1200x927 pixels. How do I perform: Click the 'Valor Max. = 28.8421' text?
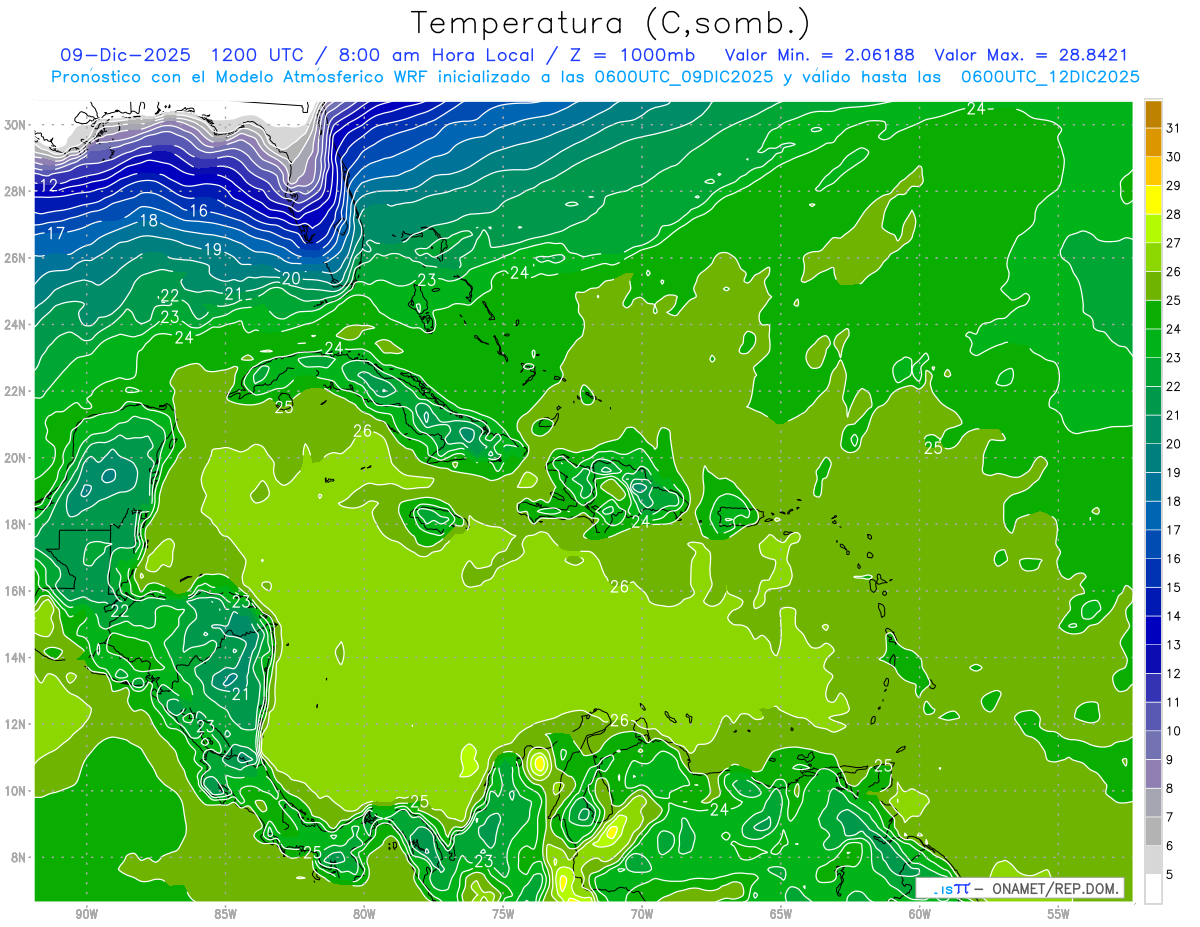(1031, 55)
